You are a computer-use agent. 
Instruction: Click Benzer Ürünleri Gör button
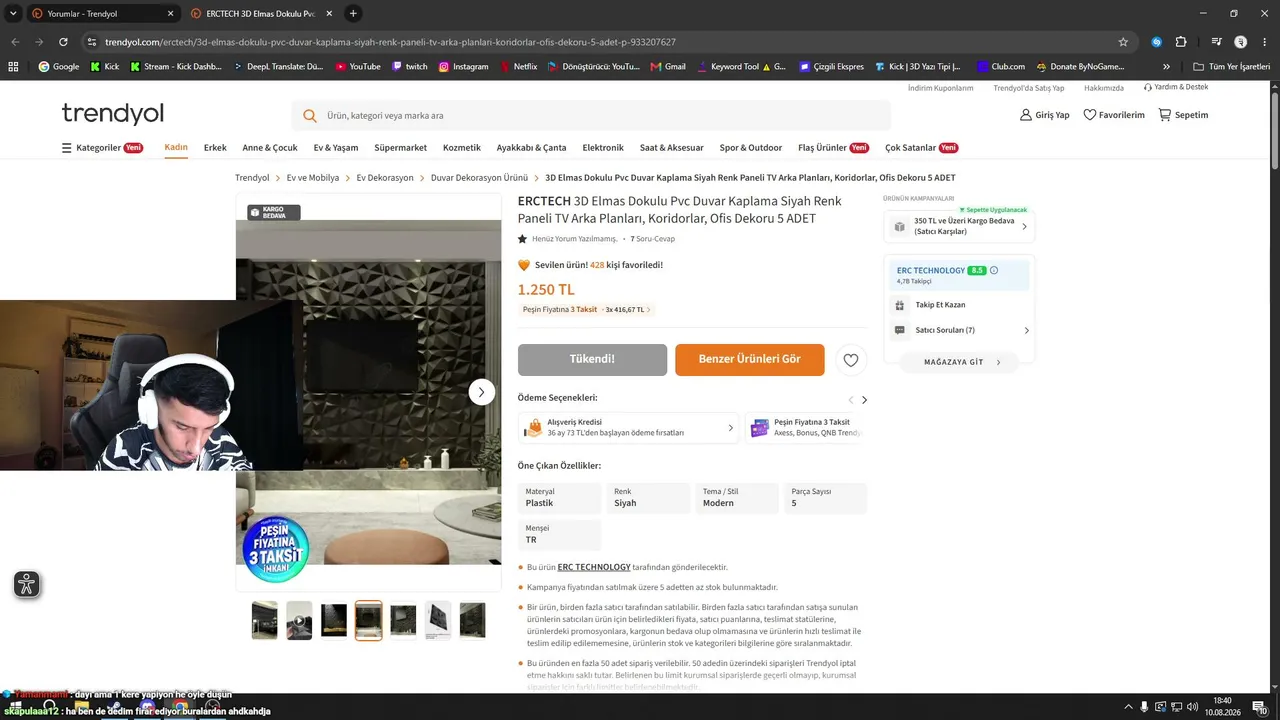click(750, 360)
